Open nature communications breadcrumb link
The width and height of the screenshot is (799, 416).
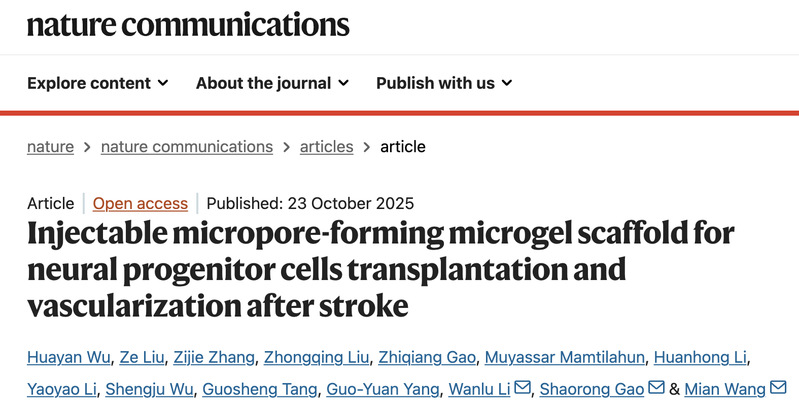coord(187,146)
